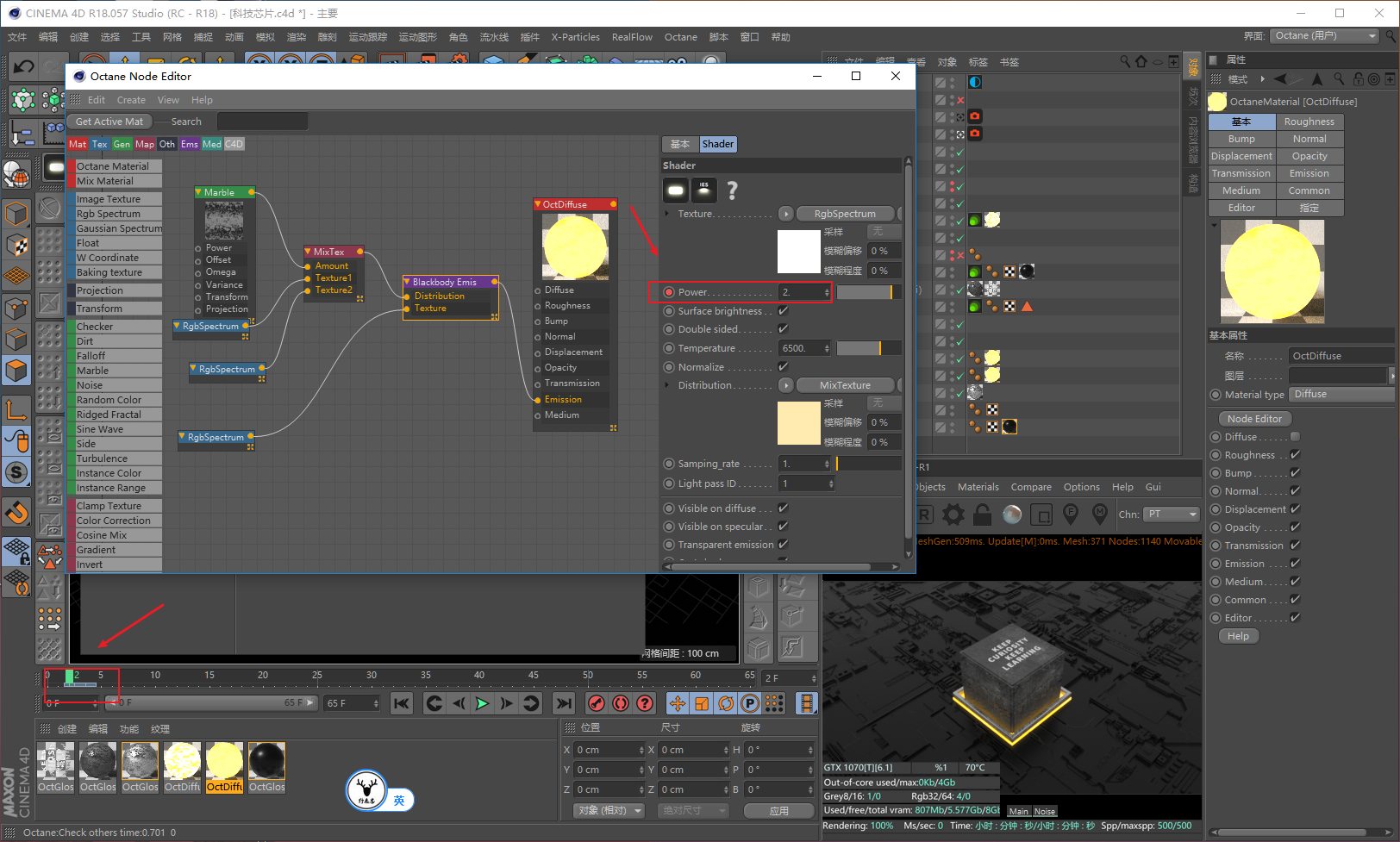The image size is (1400, 842).
Task: Open the coordinate mode 对象 (相对) dropdown
Action: pos(609,811)
